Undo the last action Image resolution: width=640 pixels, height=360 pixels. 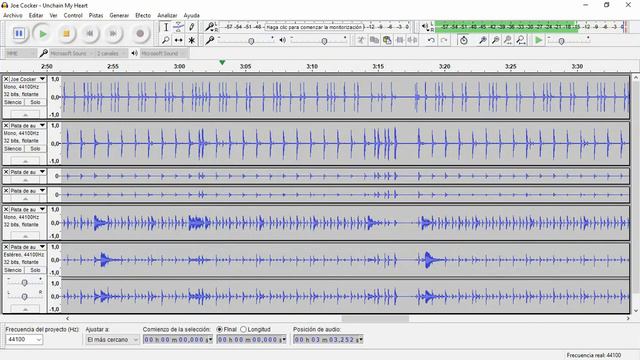click(x=431, y=40)
